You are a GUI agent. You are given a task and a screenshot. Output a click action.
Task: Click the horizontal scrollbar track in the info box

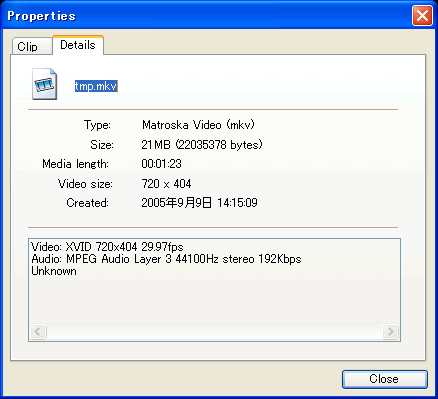pyautogui.click(x=214, y=332)
